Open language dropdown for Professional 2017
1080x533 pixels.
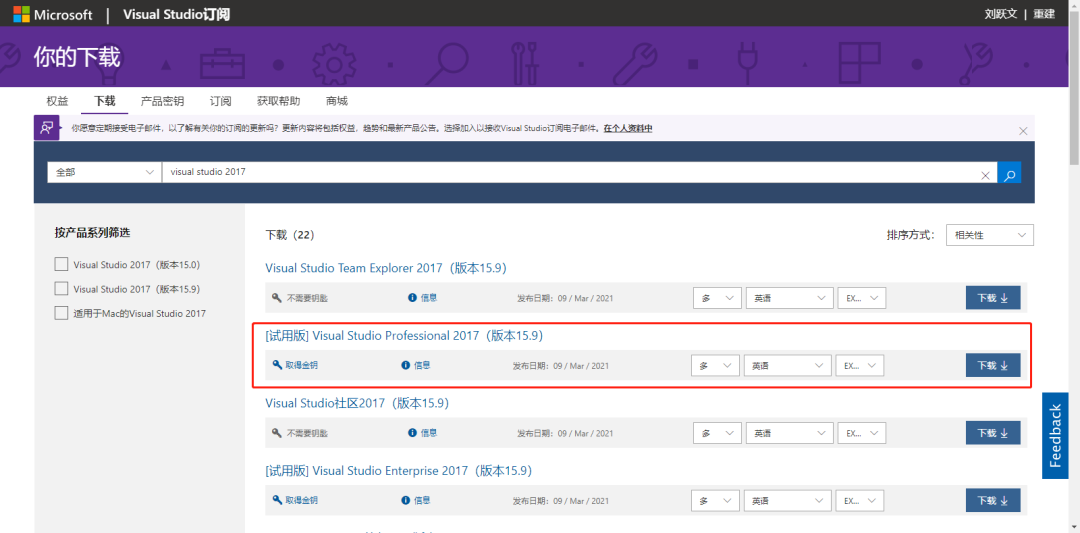pos(787,366)
